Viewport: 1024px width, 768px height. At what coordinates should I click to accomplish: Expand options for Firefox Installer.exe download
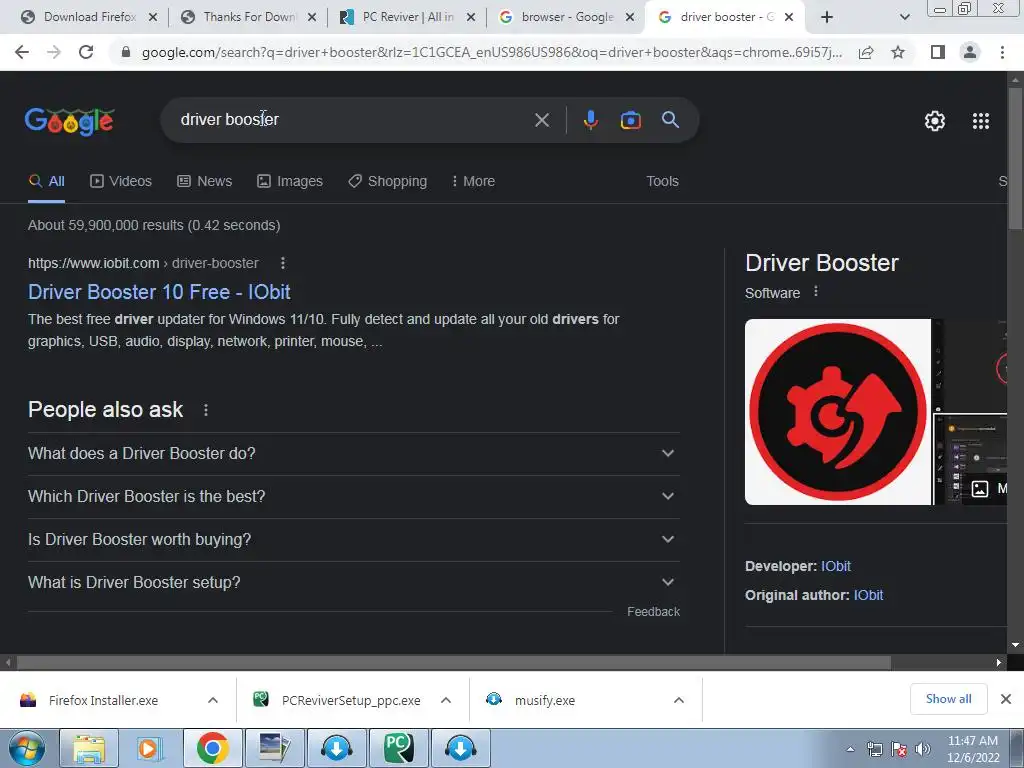(x=213, y=700)
